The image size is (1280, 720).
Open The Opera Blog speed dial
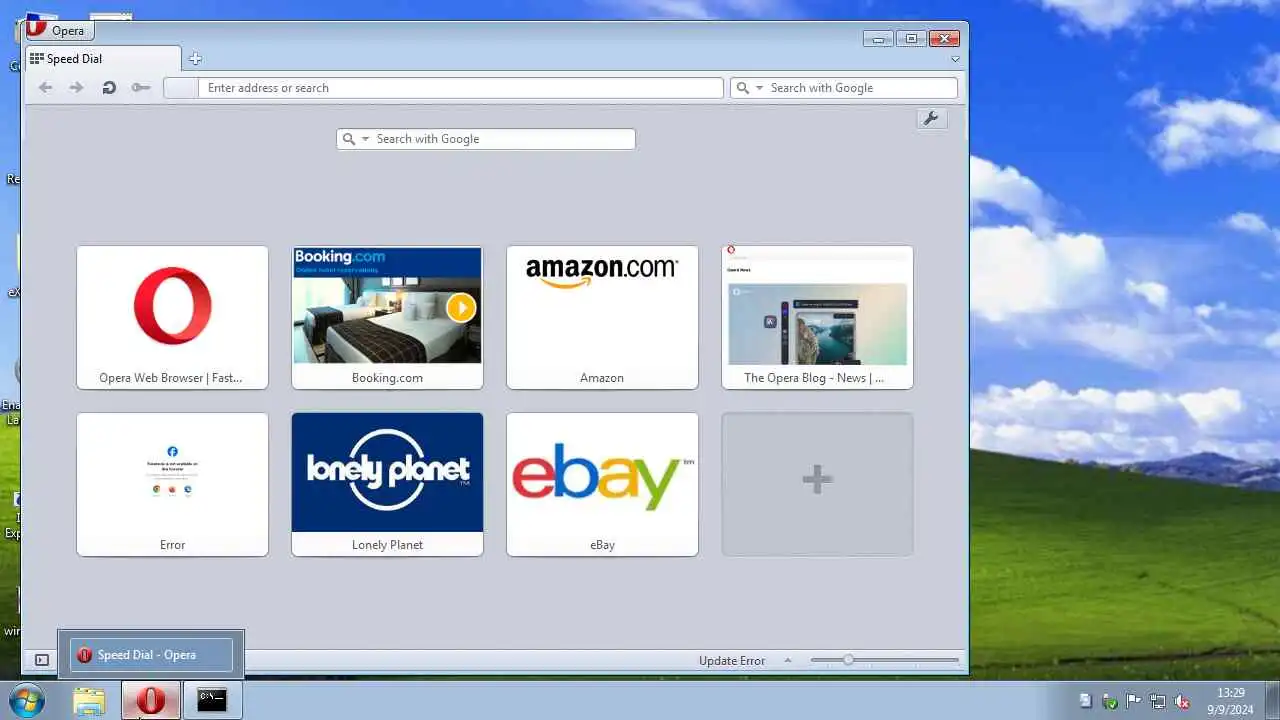click(817, 317)
